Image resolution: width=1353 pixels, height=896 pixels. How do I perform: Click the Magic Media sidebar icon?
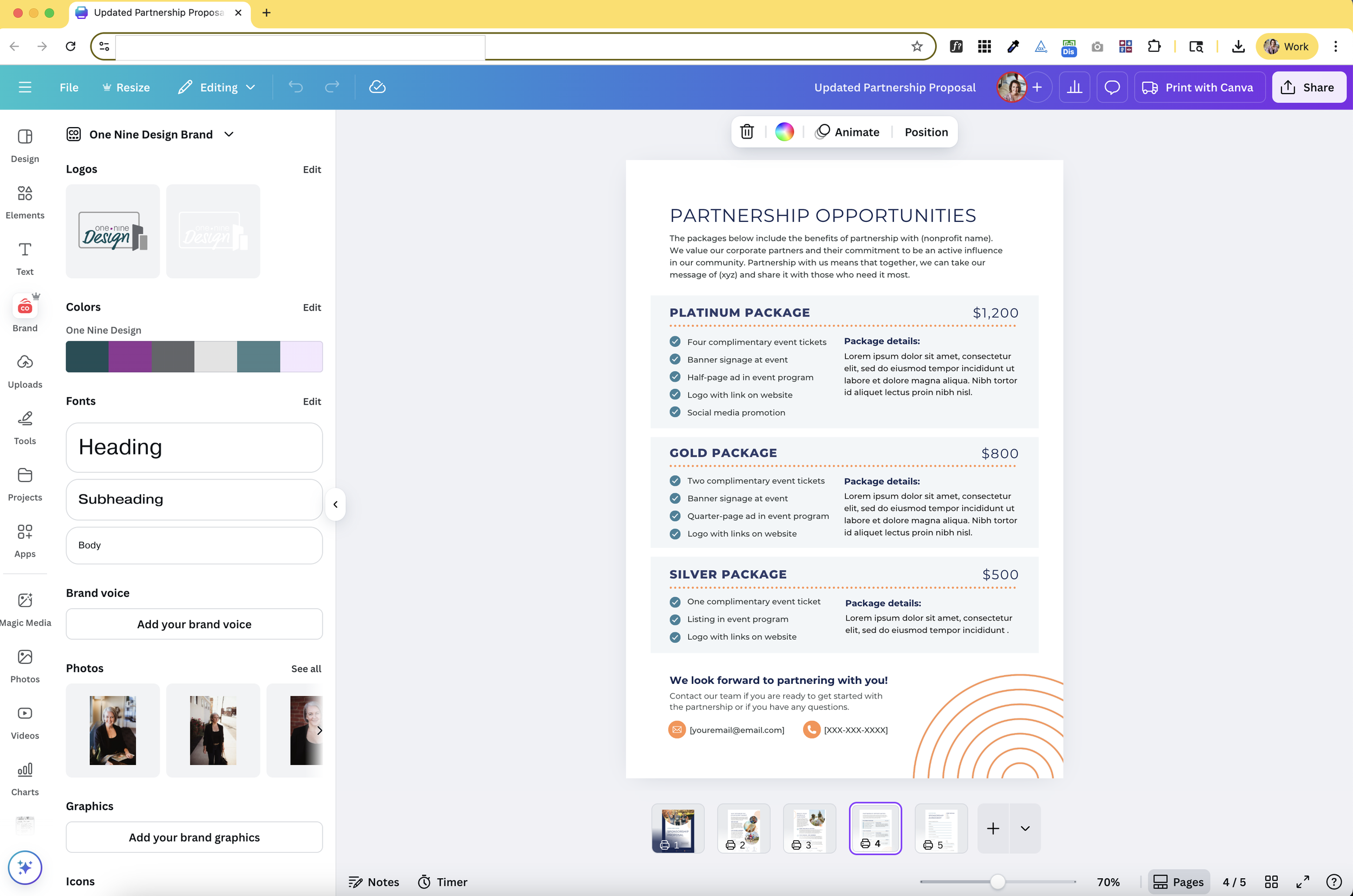coord(24,608)
